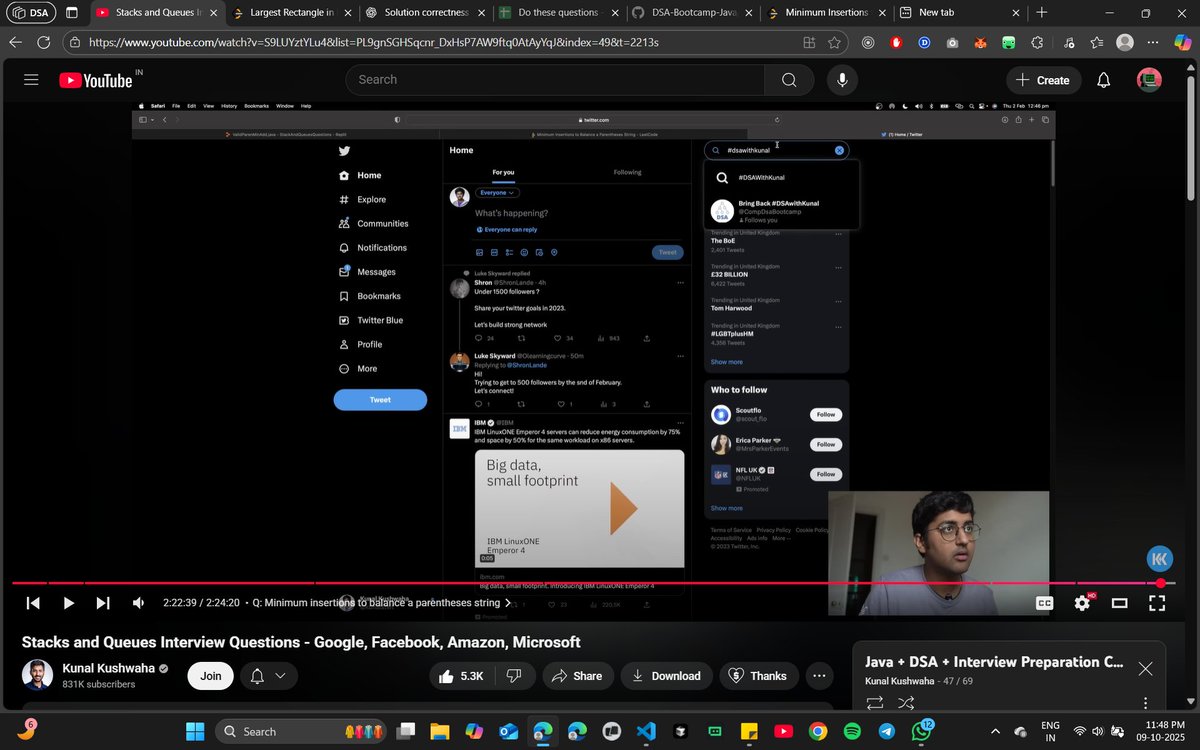
Task: Start voice search with the microphone
Action: pos(843,80)
